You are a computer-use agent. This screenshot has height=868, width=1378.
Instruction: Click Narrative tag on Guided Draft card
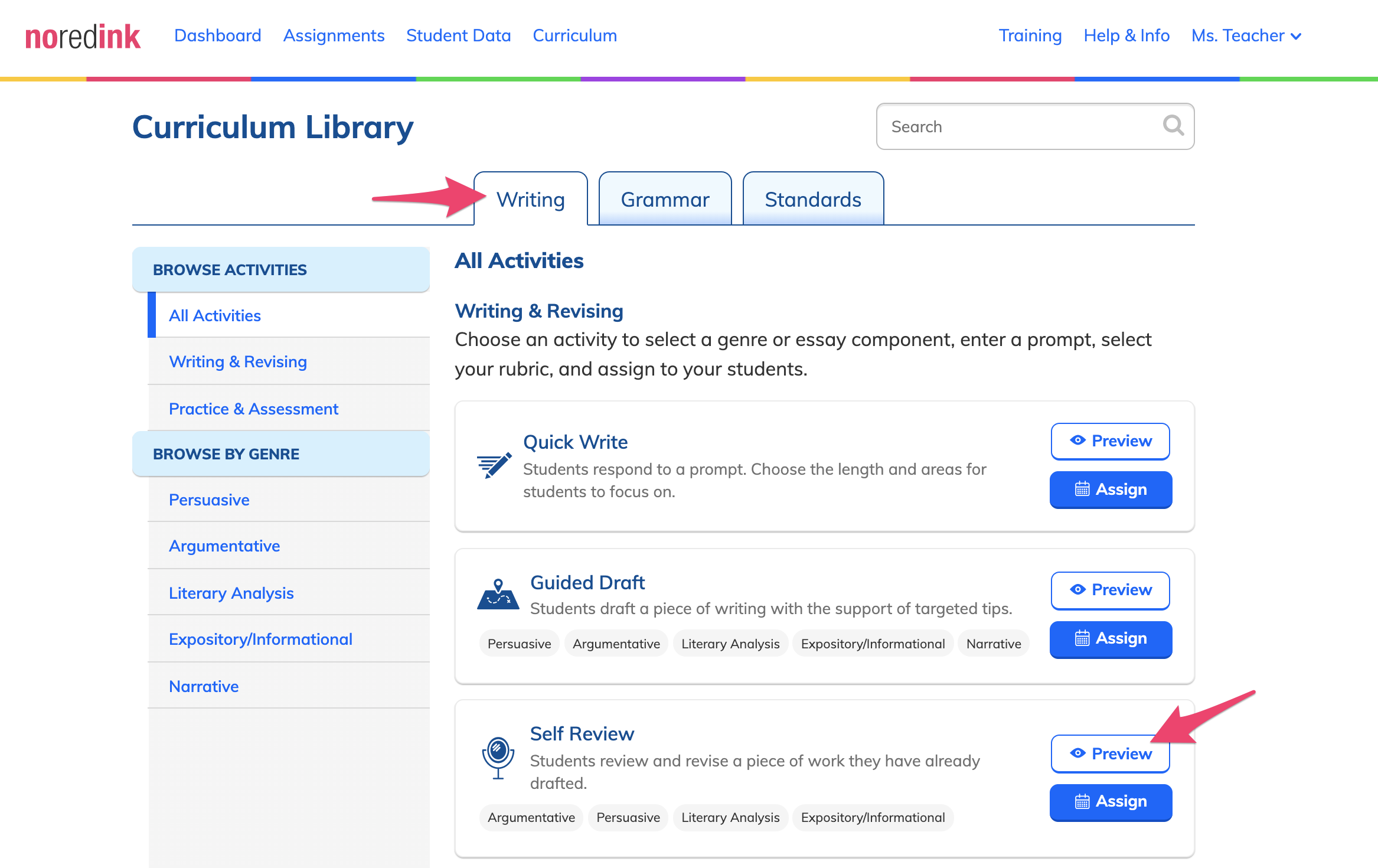tap(994, 644)
